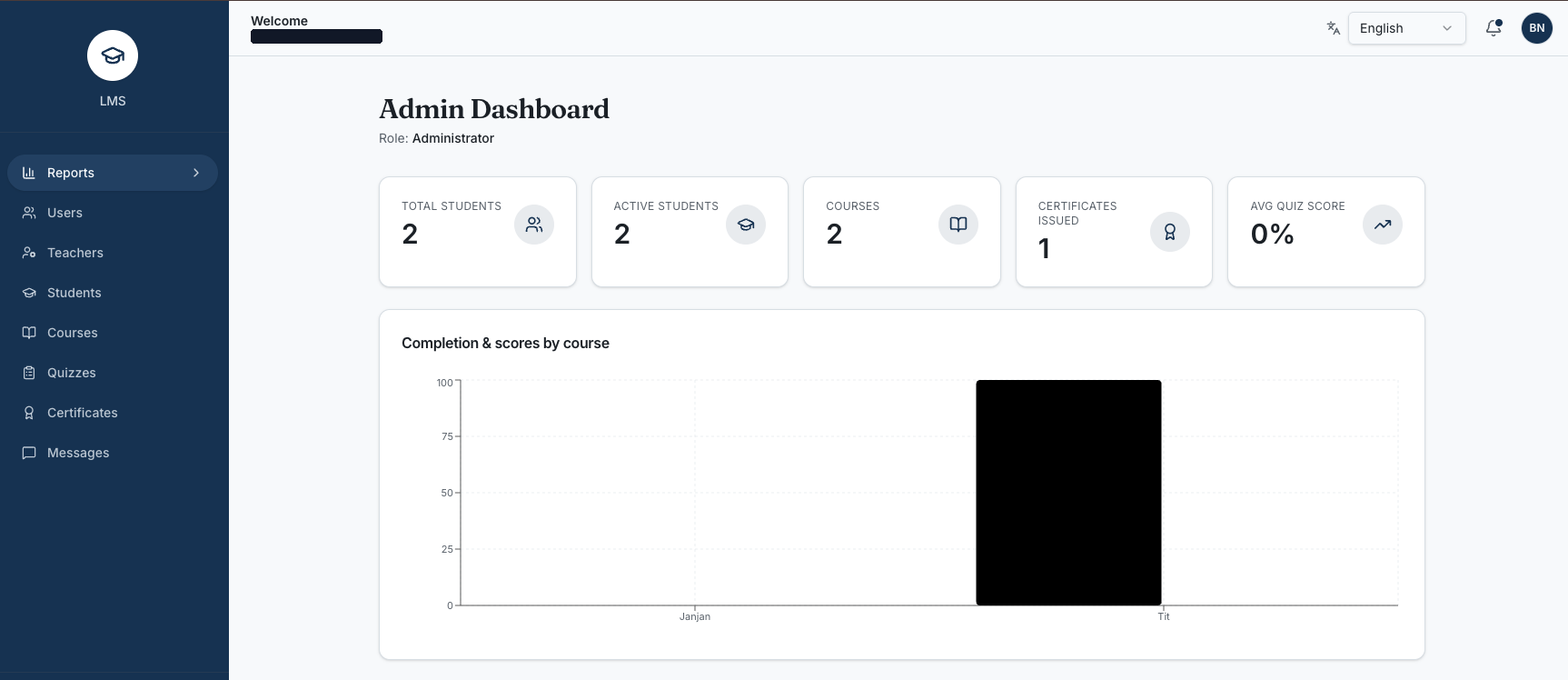Click the Janjan axis label

coord(695,616)
